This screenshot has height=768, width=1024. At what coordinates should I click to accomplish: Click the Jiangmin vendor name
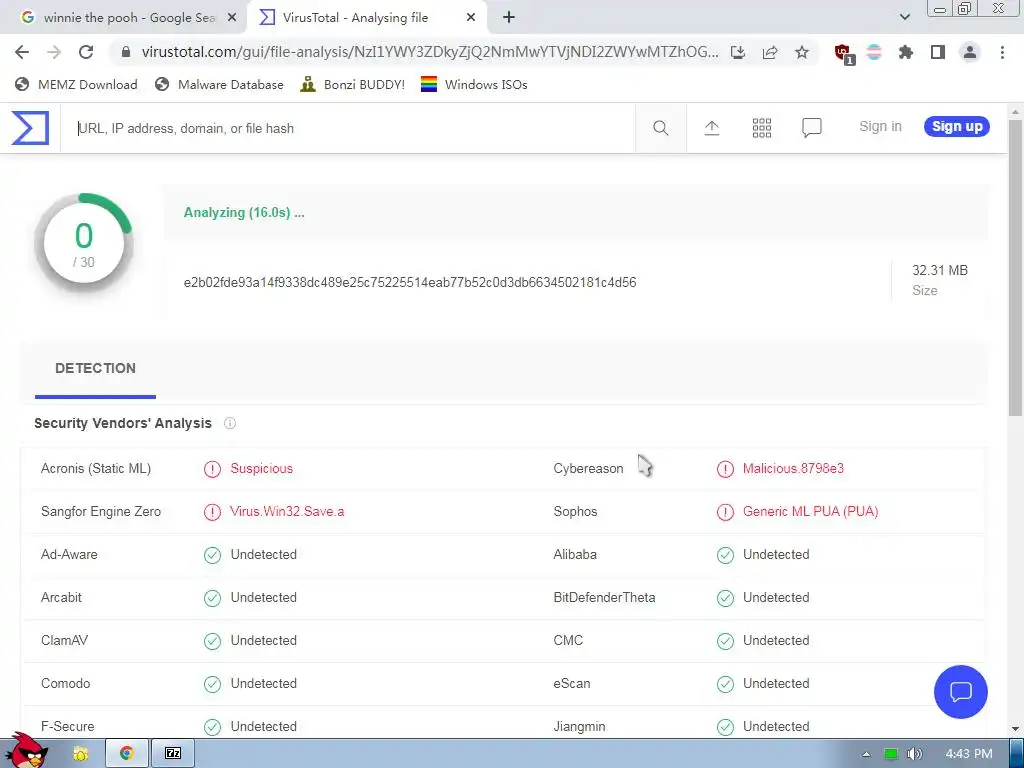click(579, 727)
